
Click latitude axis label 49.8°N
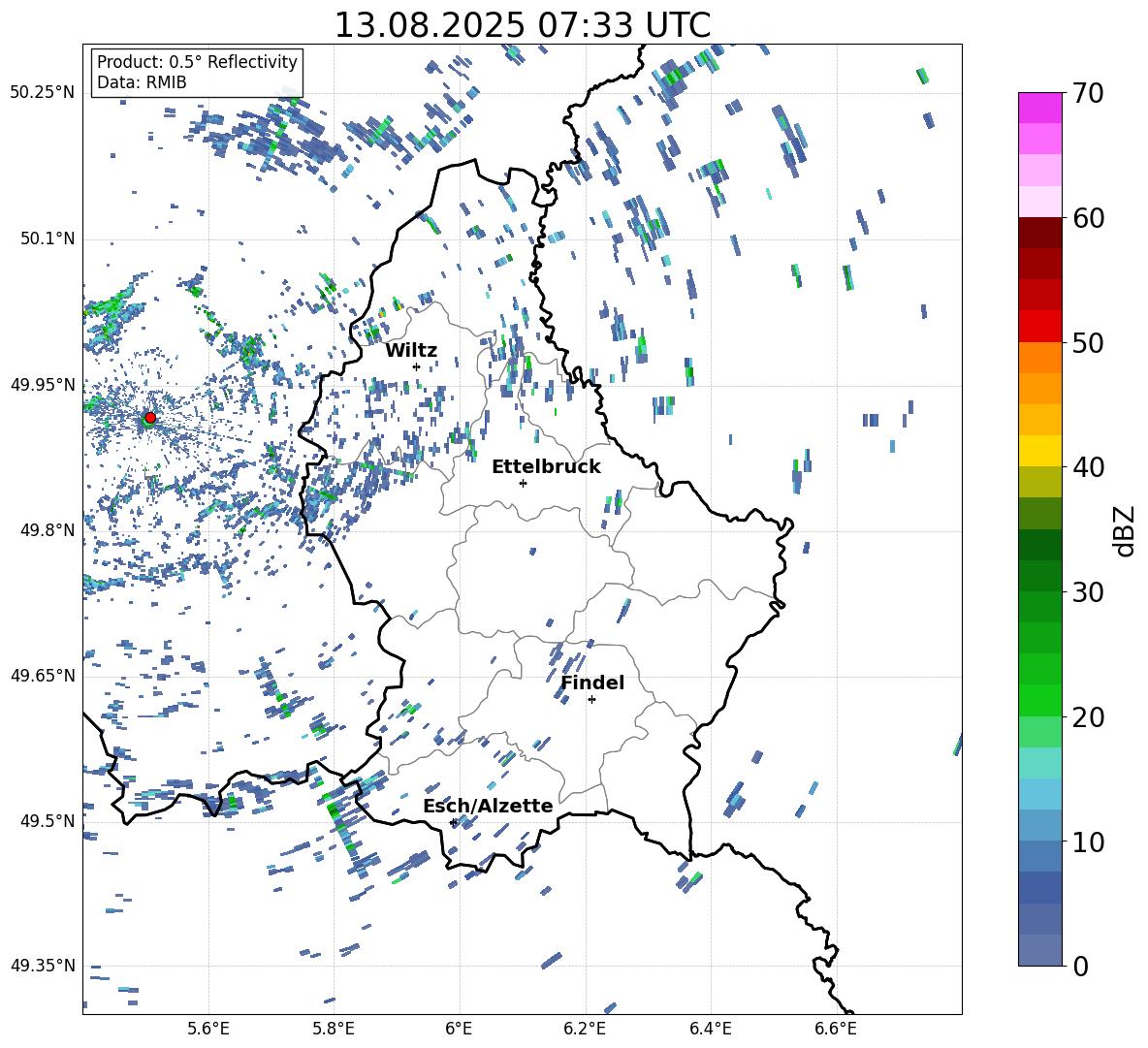pyautogui.click(x=48, y=529)
